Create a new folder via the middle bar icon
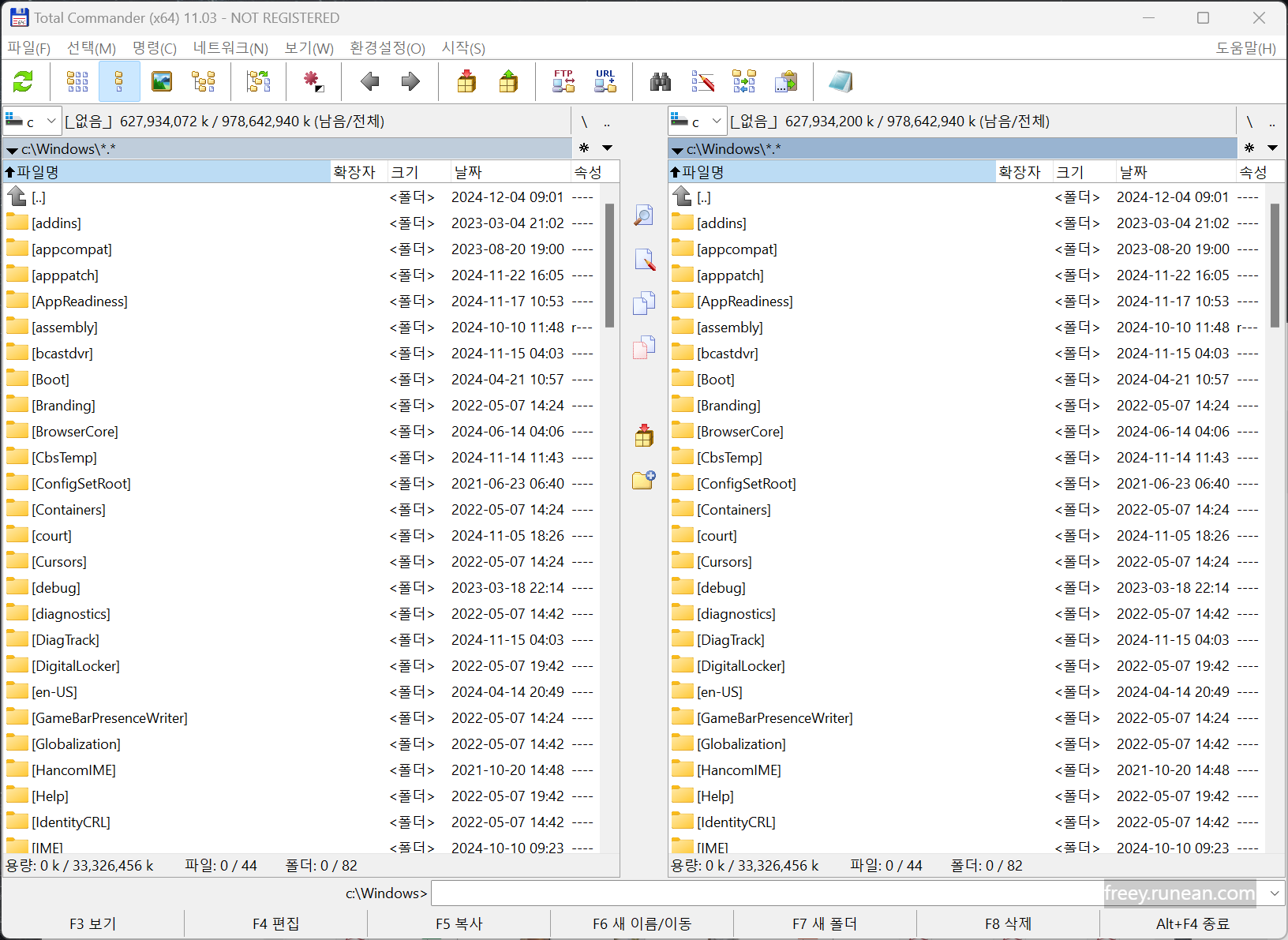This screenshot has width=1288, height=940. pyautogui.click(x=644, y=479)
